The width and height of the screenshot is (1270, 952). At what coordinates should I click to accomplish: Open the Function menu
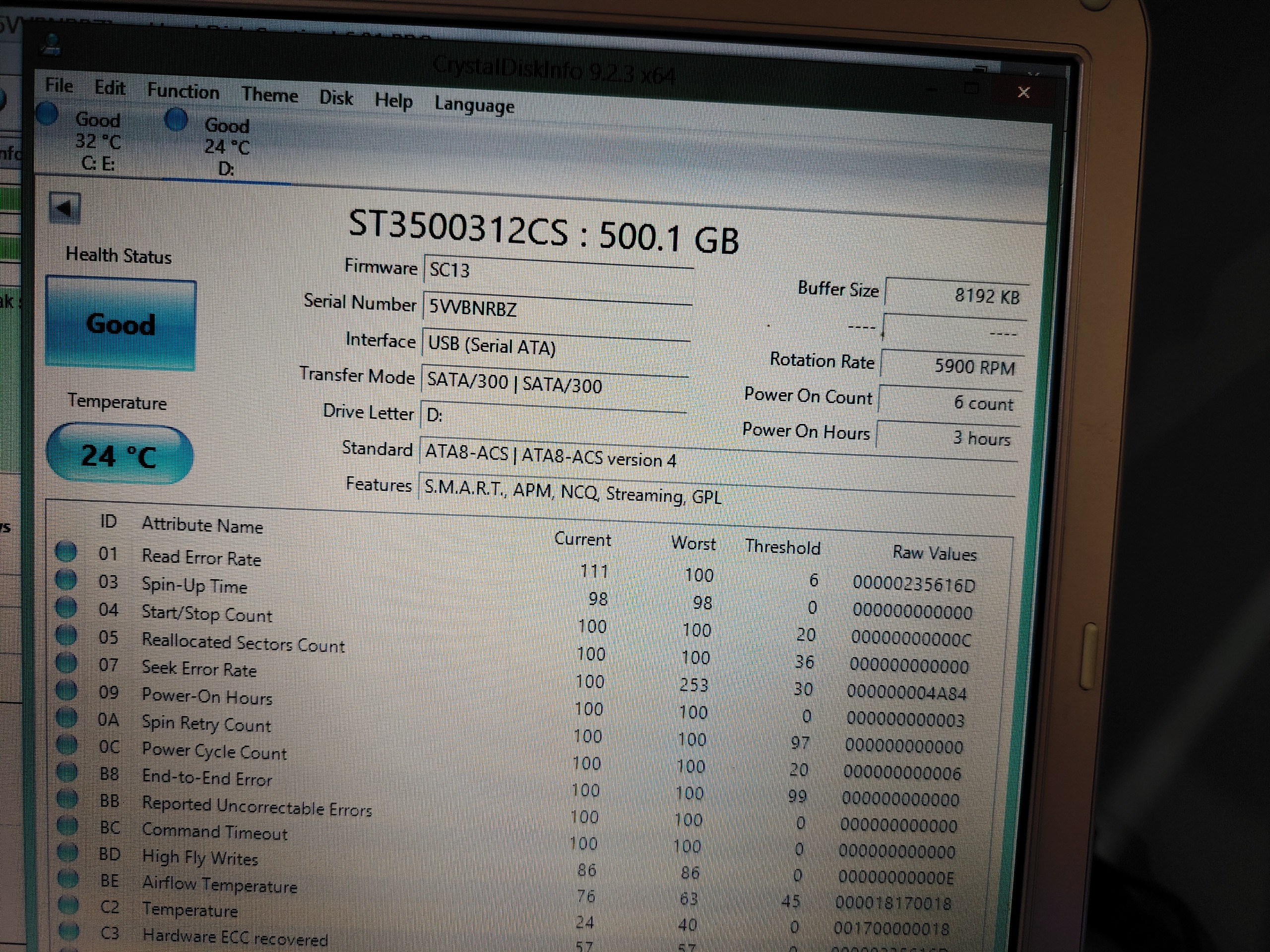(x=183, y=91)
